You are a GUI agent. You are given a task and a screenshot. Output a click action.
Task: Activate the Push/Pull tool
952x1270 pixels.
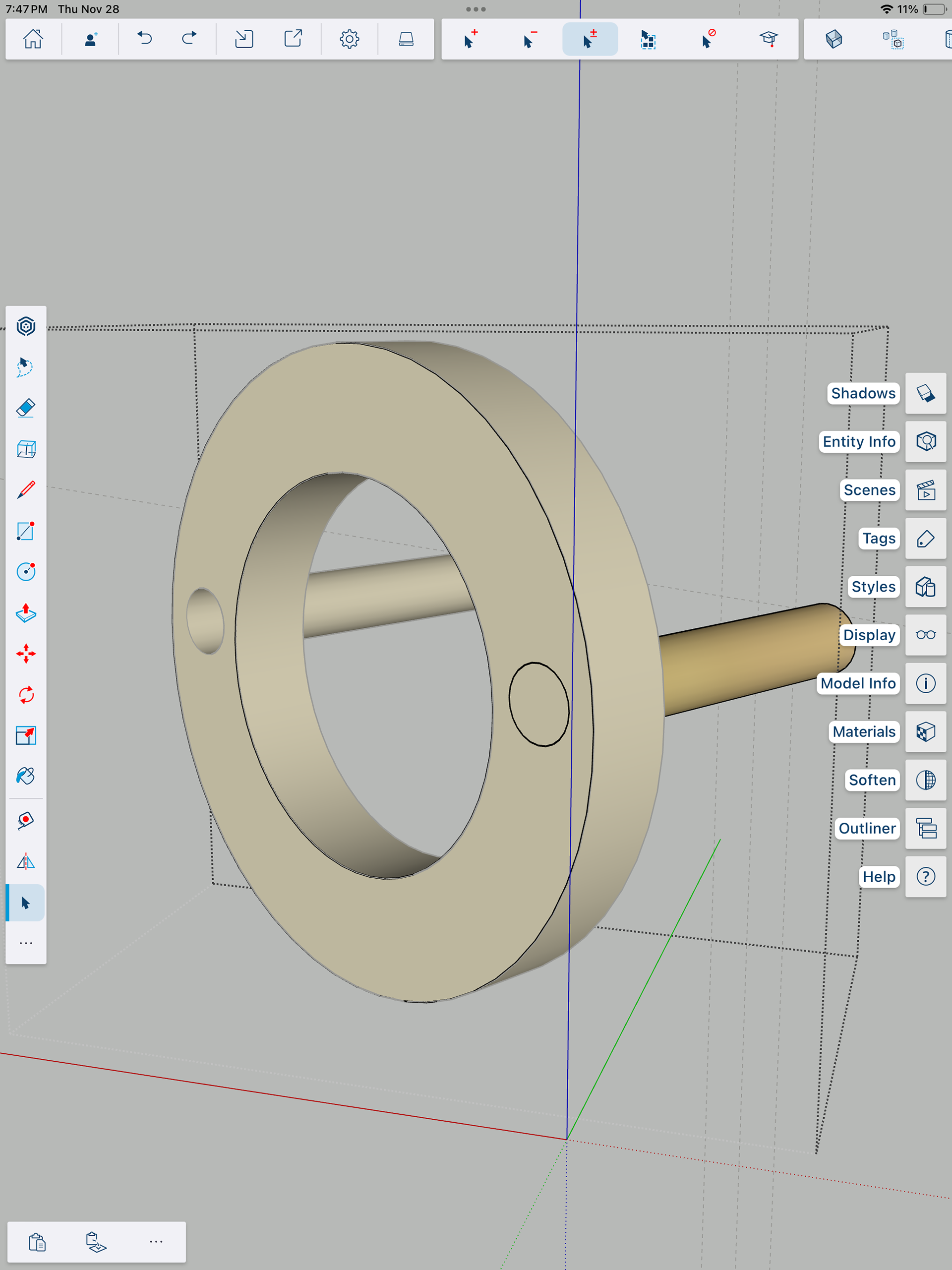26,612
